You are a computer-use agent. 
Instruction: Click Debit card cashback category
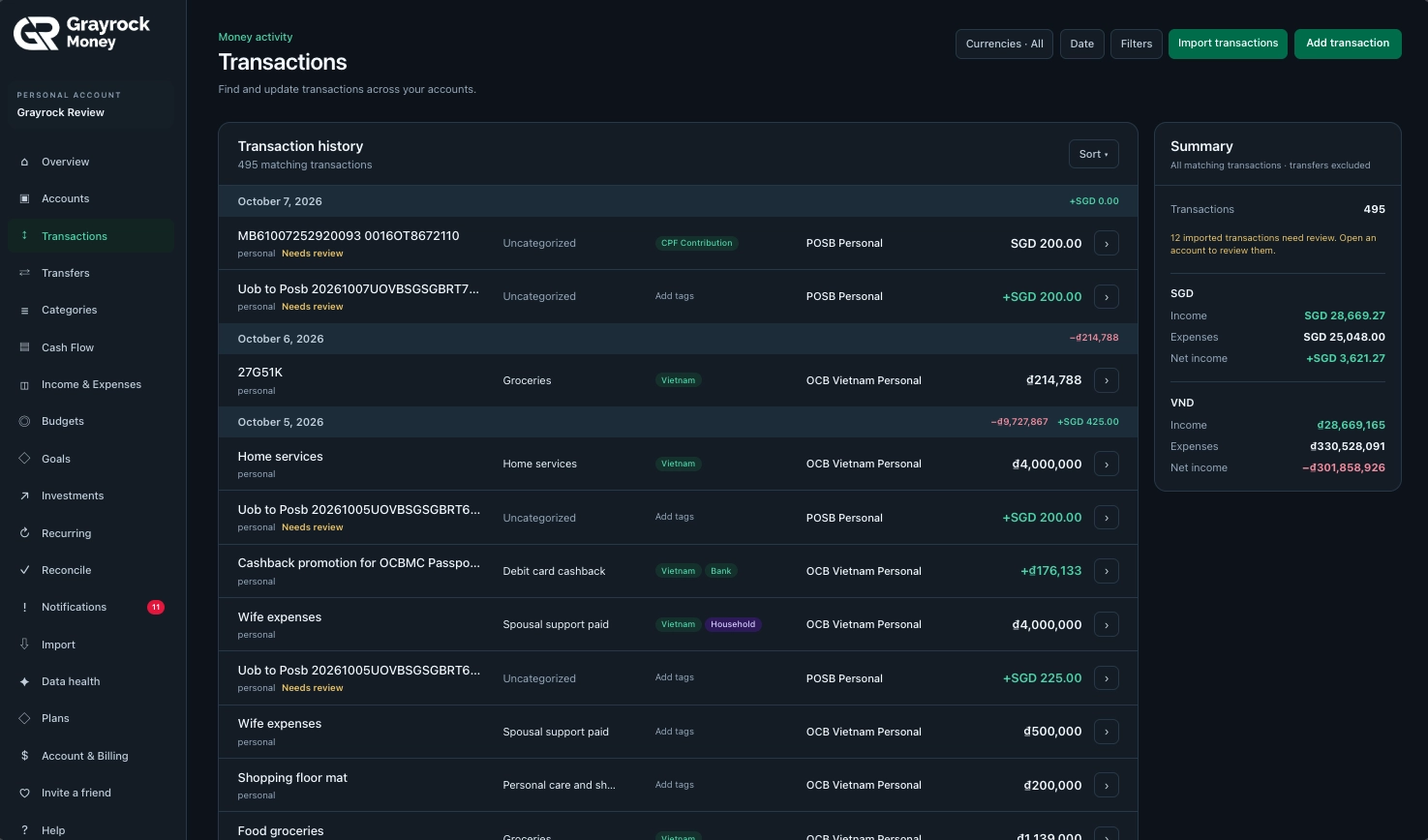coord(554,572)
